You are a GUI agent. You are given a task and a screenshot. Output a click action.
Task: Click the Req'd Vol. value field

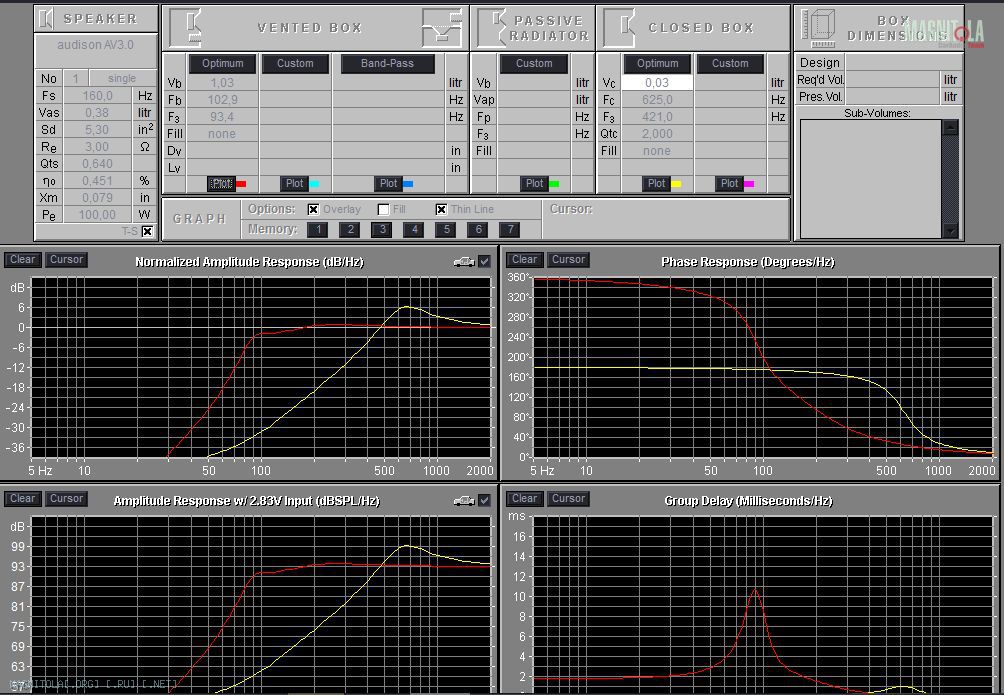click(x=892, y=79)
